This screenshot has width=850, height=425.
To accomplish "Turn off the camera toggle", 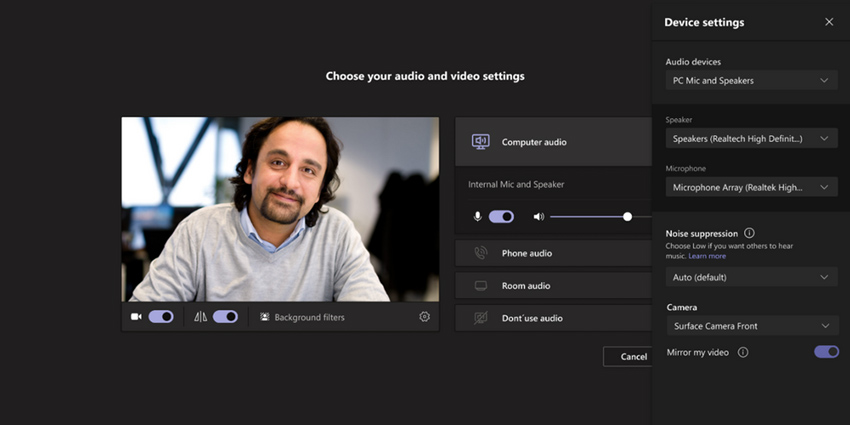I will pyautogui.click(x=161, y=317).
